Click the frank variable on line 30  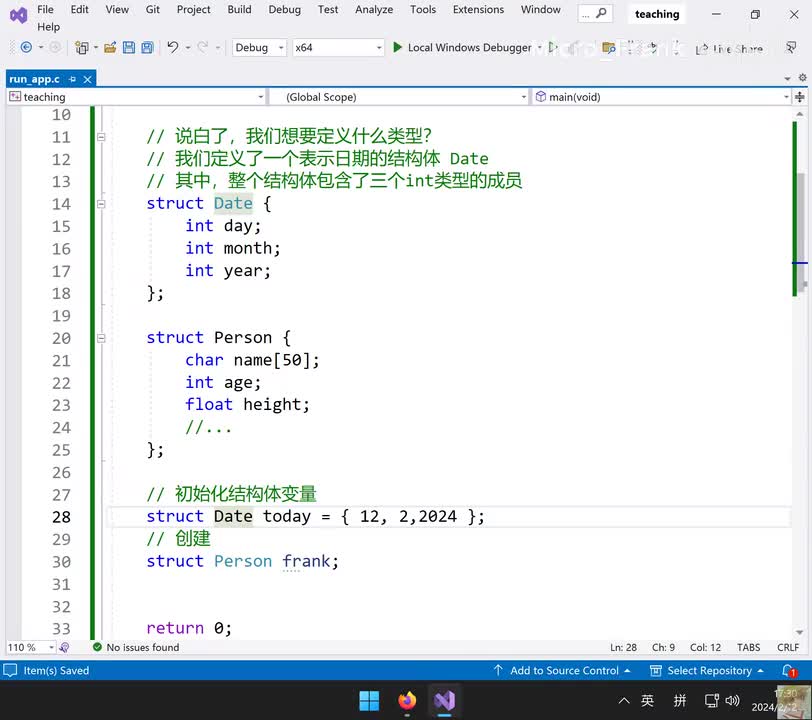click(307, 561)
